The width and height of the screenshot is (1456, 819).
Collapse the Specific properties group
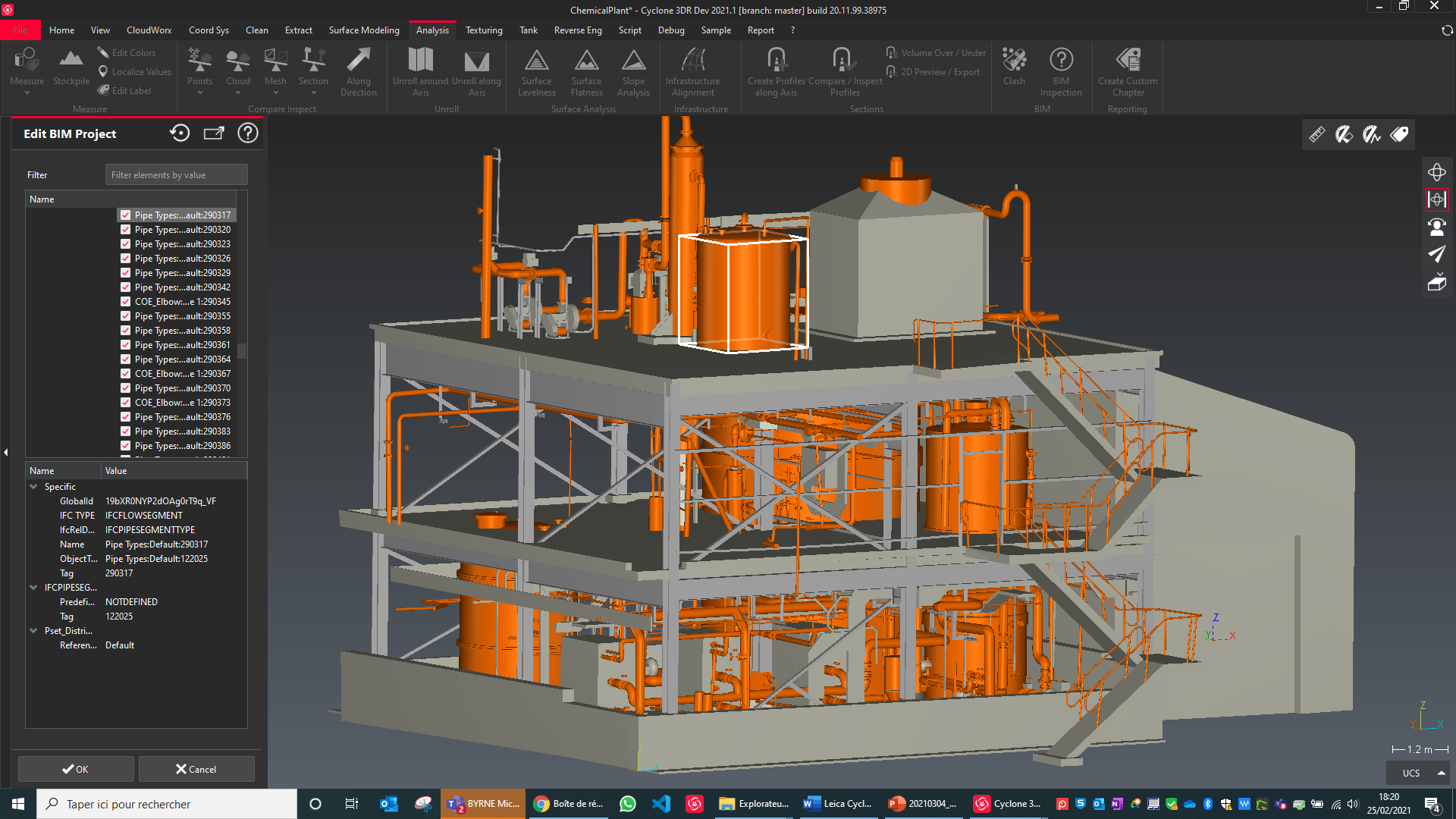pyautogui.click(x=33, y=487)
